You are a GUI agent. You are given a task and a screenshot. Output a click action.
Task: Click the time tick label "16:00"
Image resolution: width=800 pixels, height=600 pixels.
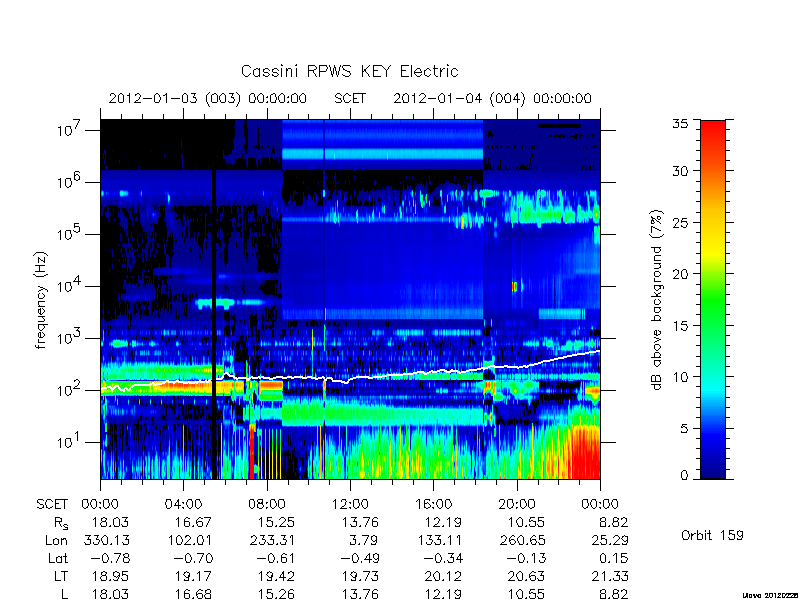433,504
